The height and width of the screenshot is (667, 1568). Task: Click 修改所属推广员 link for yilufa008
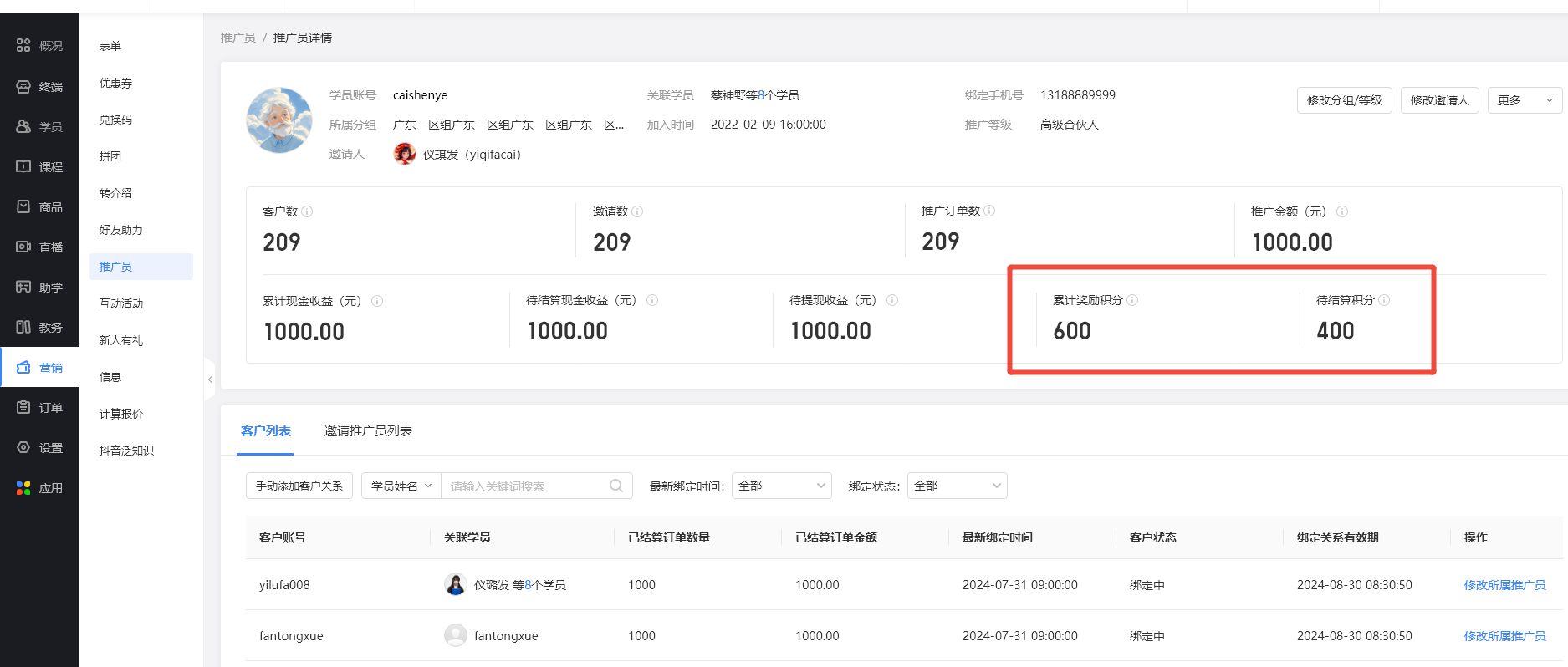1504,585
